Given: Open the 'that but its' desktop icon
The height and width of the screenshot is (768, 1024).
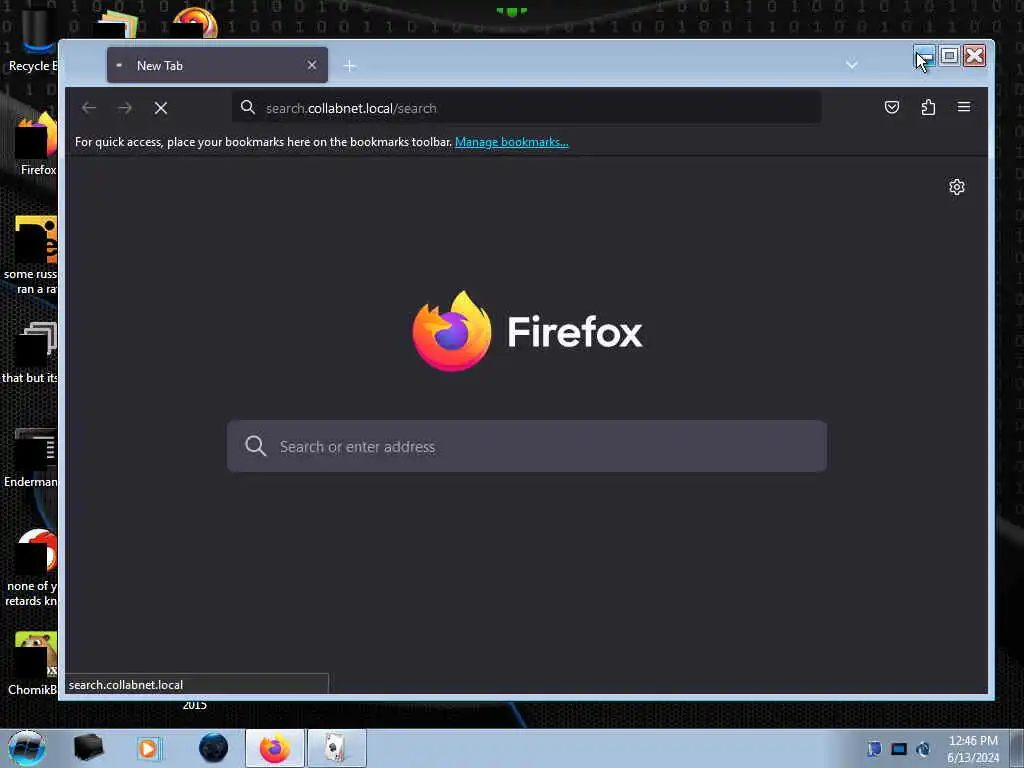Looking at the screenshot, I should [x=31, y=353].
